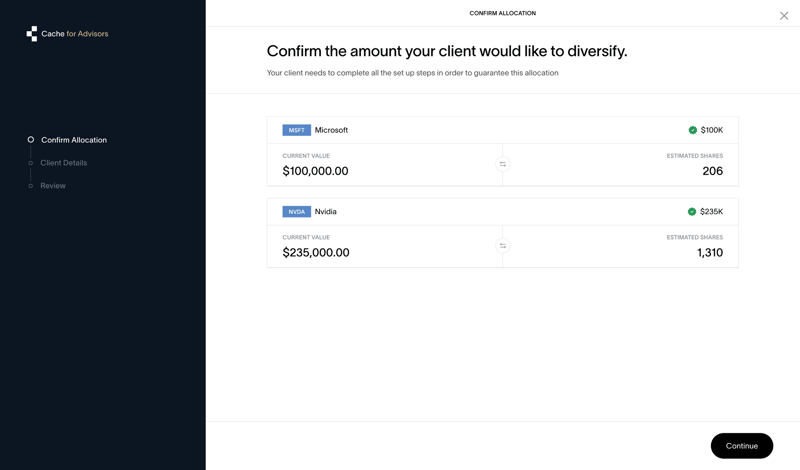The width and height of the screenshot is (800, 470).
Task: Click the MSFT ticker badge
Action: (x=296, y=130)
